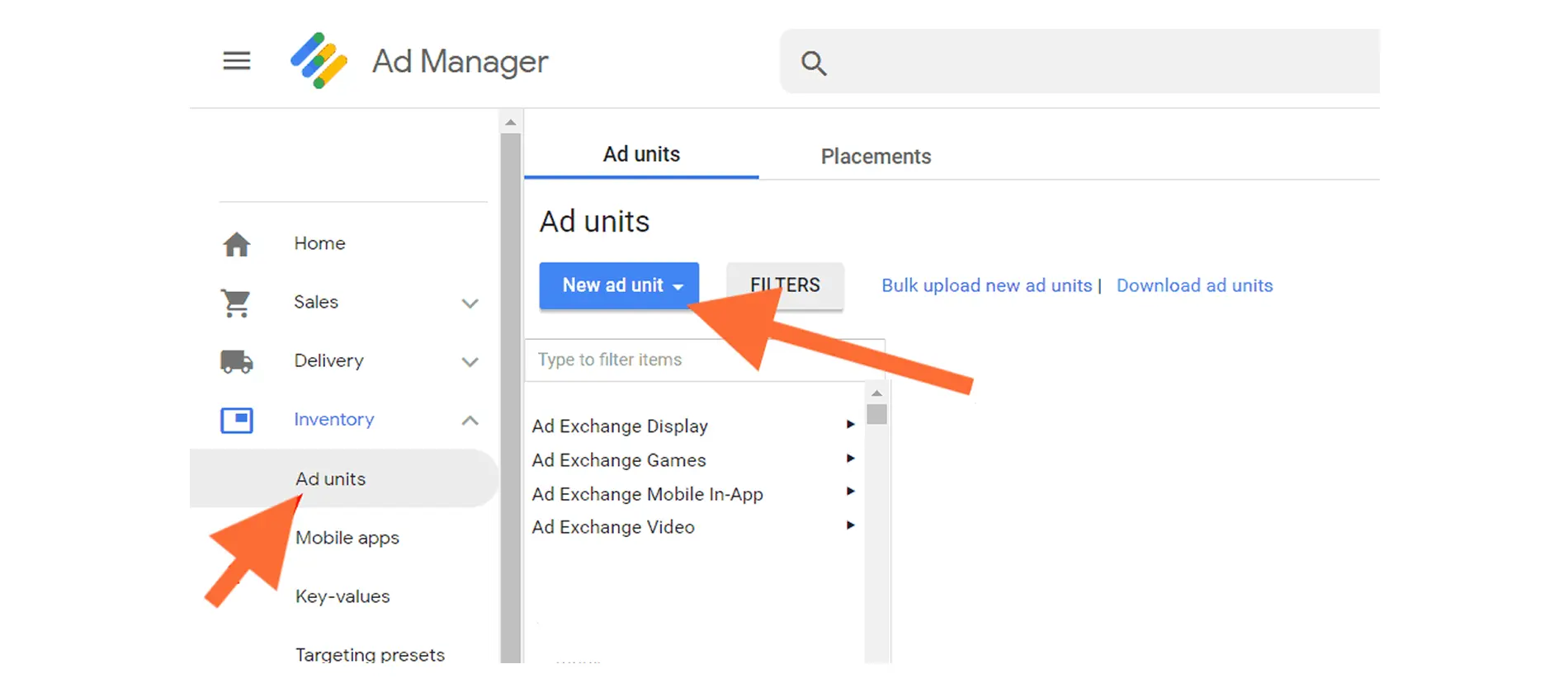Expand Ad Exchange Display submenu arrow

click(x=850, y=425)
